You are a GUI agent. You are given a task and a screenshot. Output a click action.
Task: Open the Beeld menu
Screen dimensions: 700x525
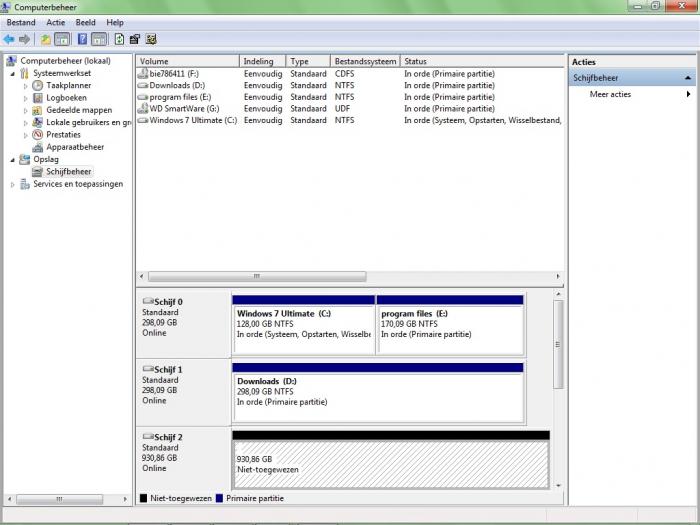(x=86, y=22)
